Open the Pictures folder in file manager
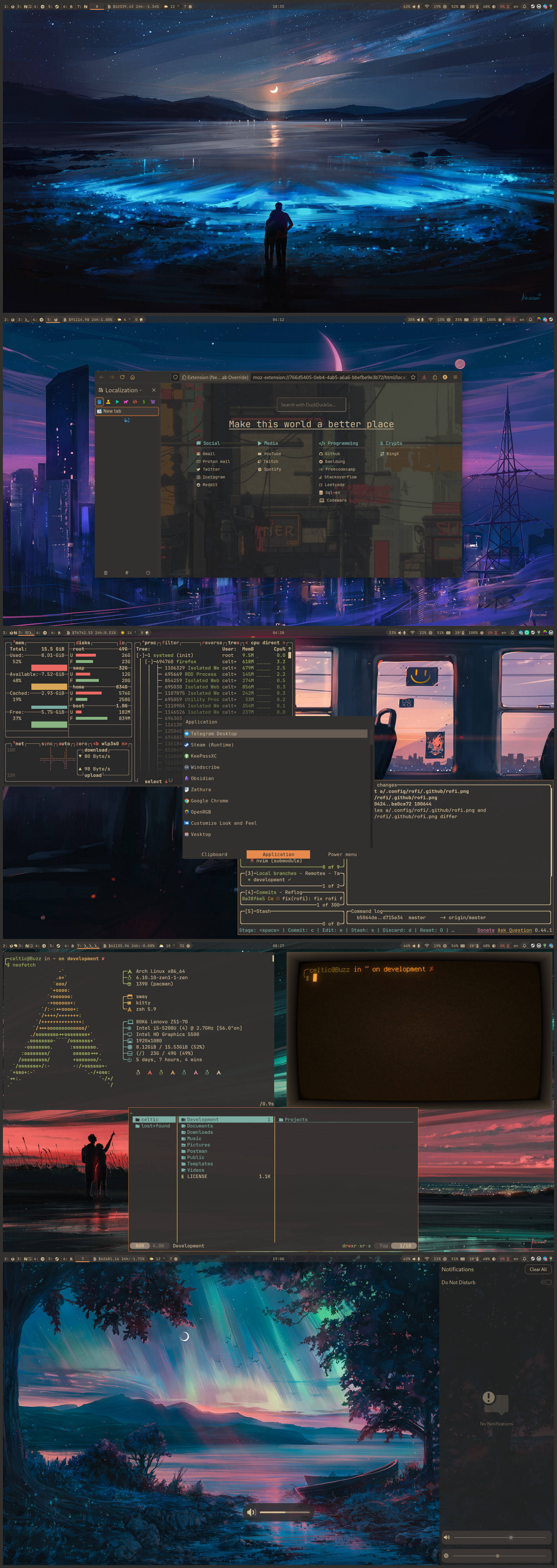The image size is (557, 1568). pyautogui.click(x=195, y=1145)
